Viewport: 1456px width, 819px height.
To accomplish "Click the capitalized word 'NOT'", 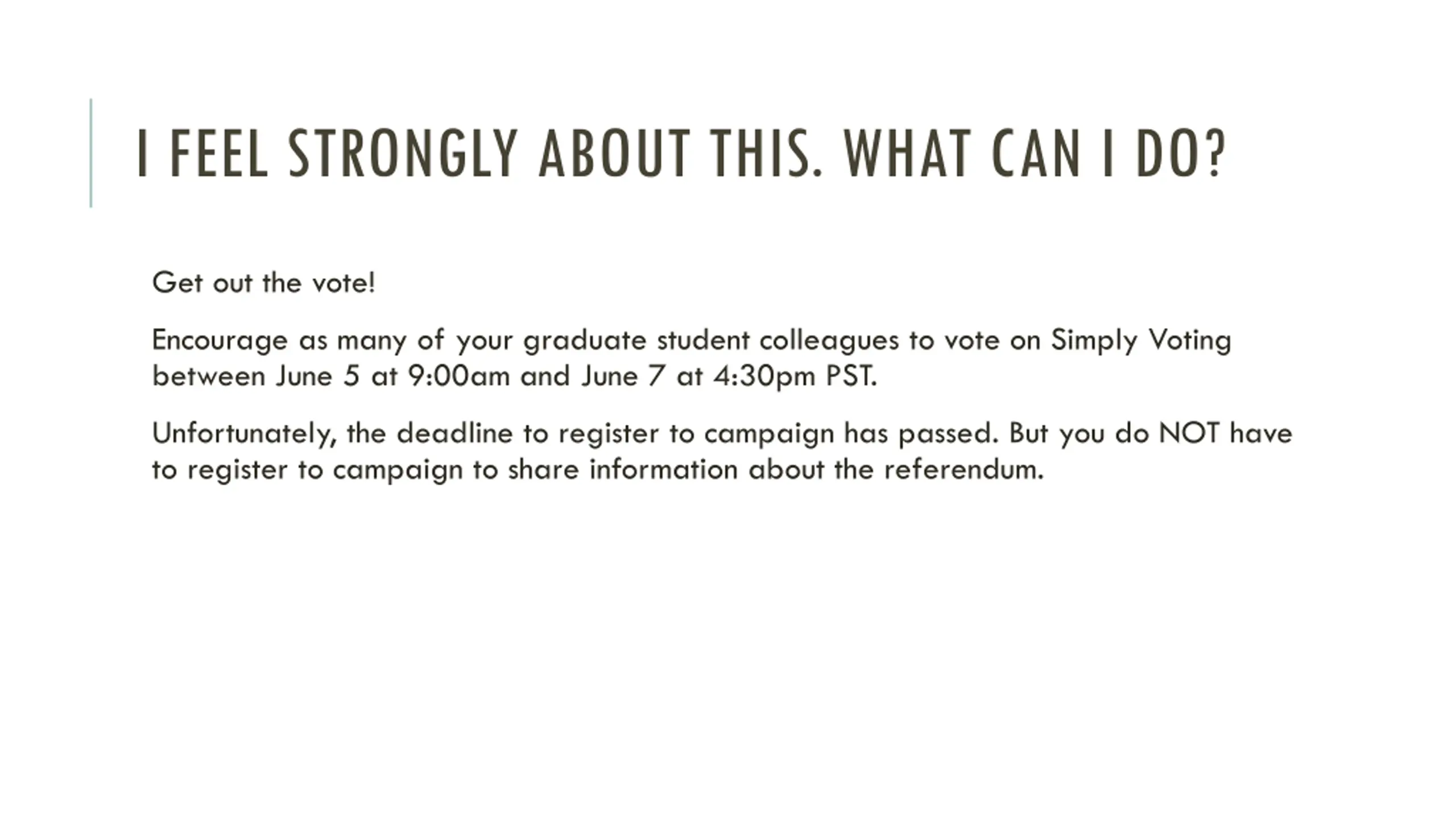I will point(1189,433).
